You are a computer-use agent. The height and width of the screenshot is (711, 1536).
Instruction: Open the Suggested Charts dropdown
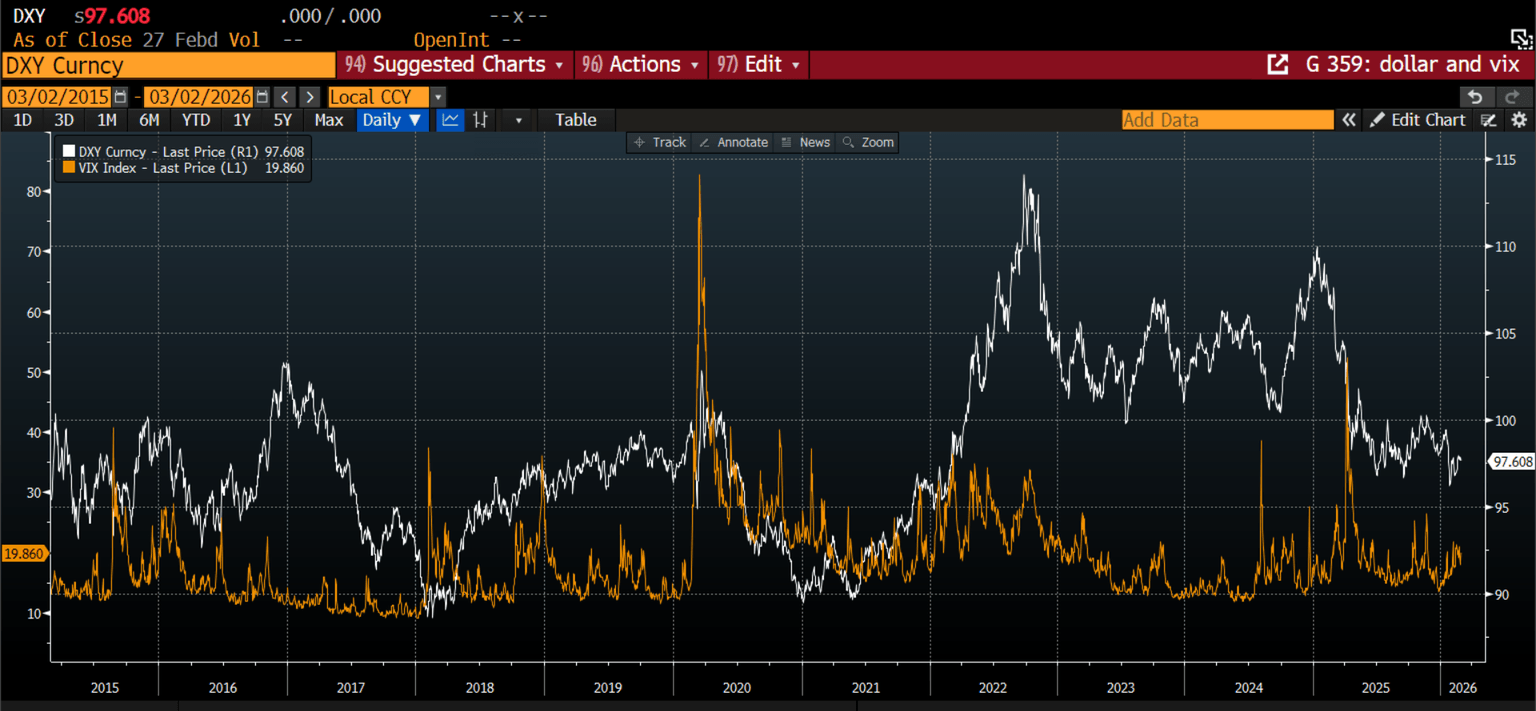[x=455, y=63]
